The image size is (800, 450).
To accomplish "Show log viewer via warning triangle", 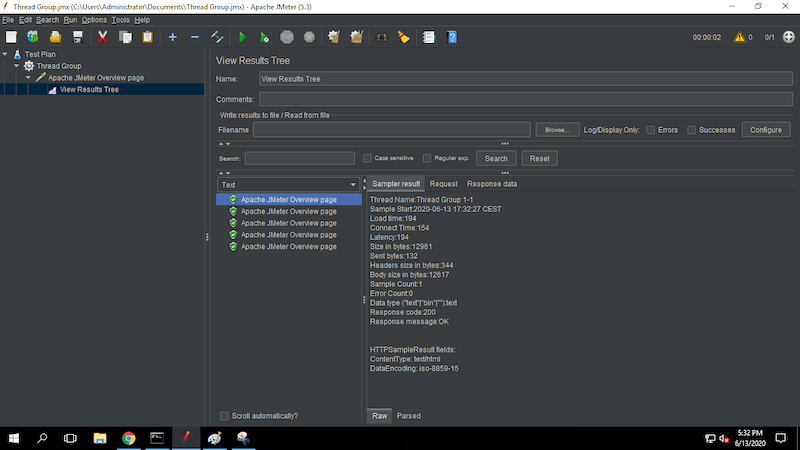I will click(739, 37).
